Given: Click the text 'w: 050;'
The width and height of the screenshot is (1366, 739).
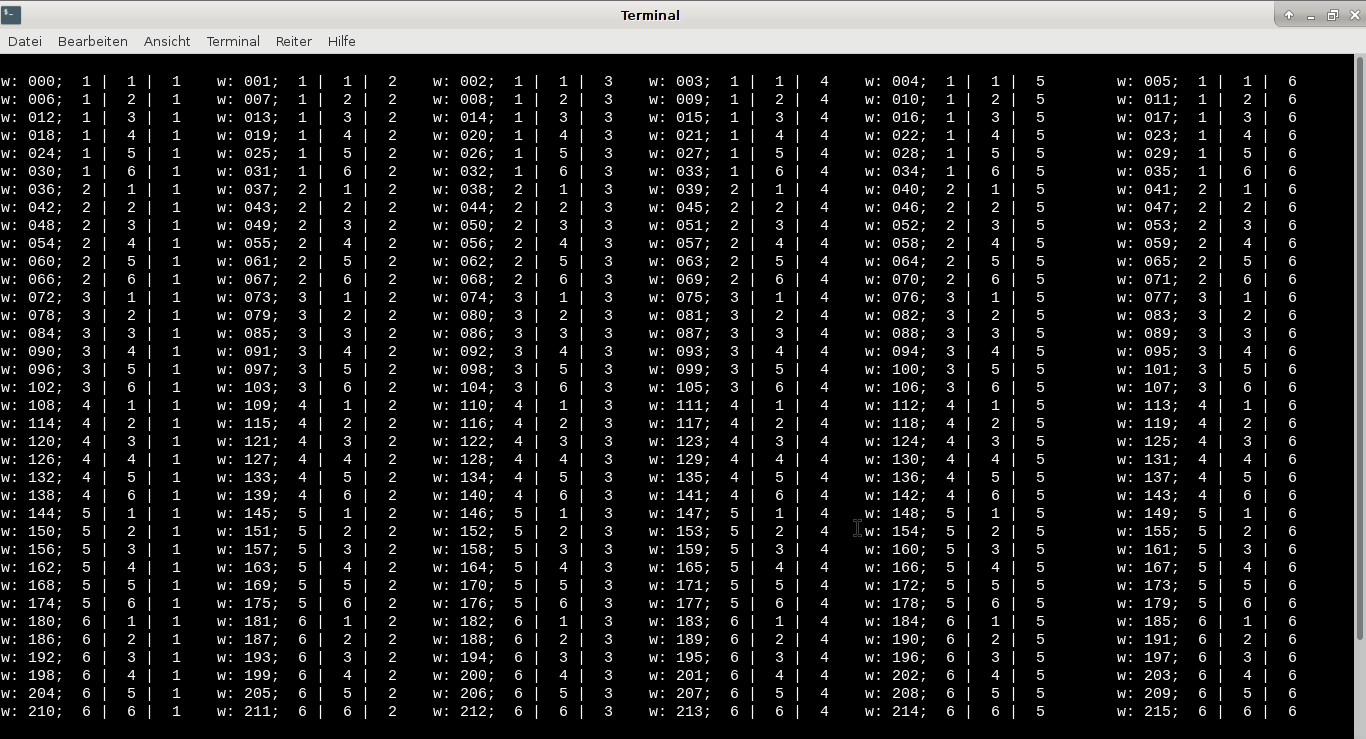Looking at the screenshot, I should 463,225.
